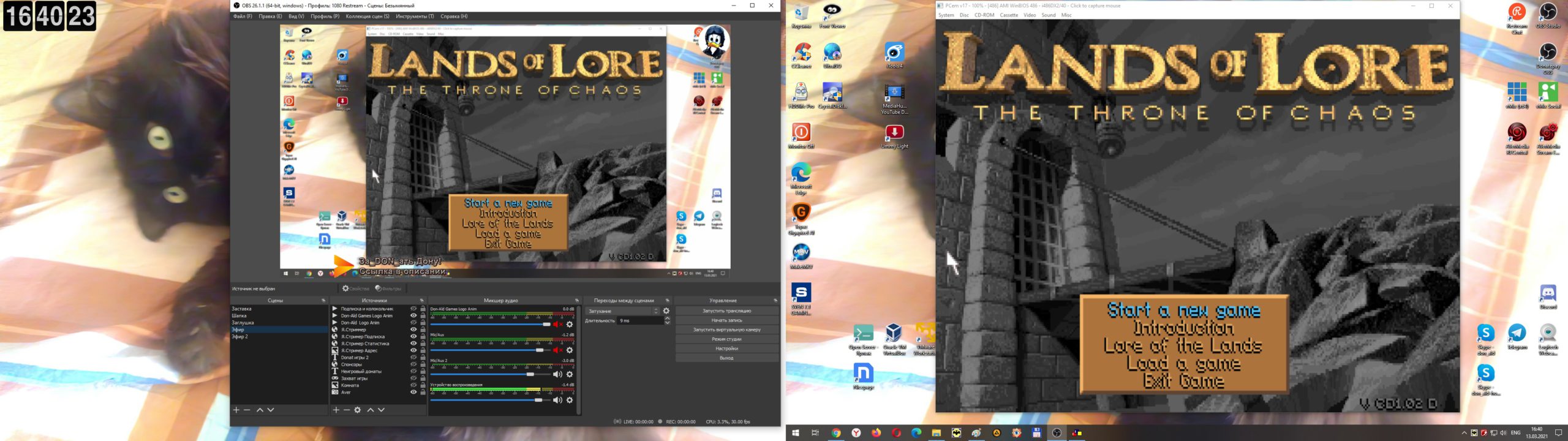Adjust Mic/Aux 2 volume slider
This screenshot has height=441, width=1568.
pos(530,374)
